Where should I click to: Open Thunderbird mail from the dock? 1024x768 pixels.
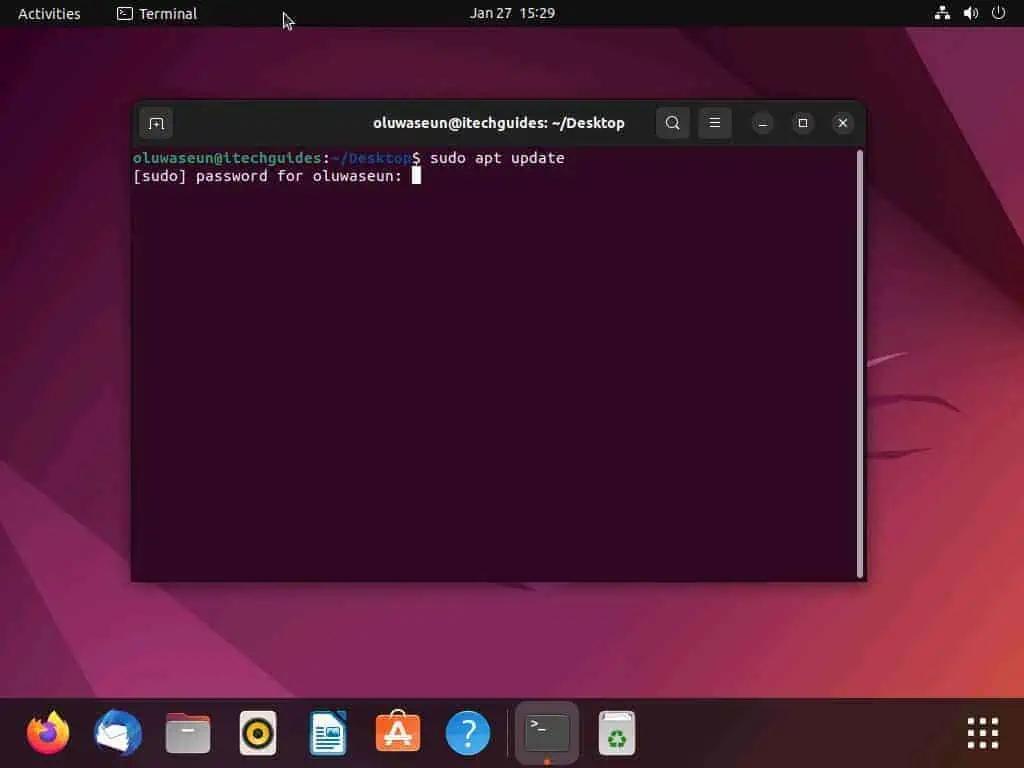coord(117,732)
